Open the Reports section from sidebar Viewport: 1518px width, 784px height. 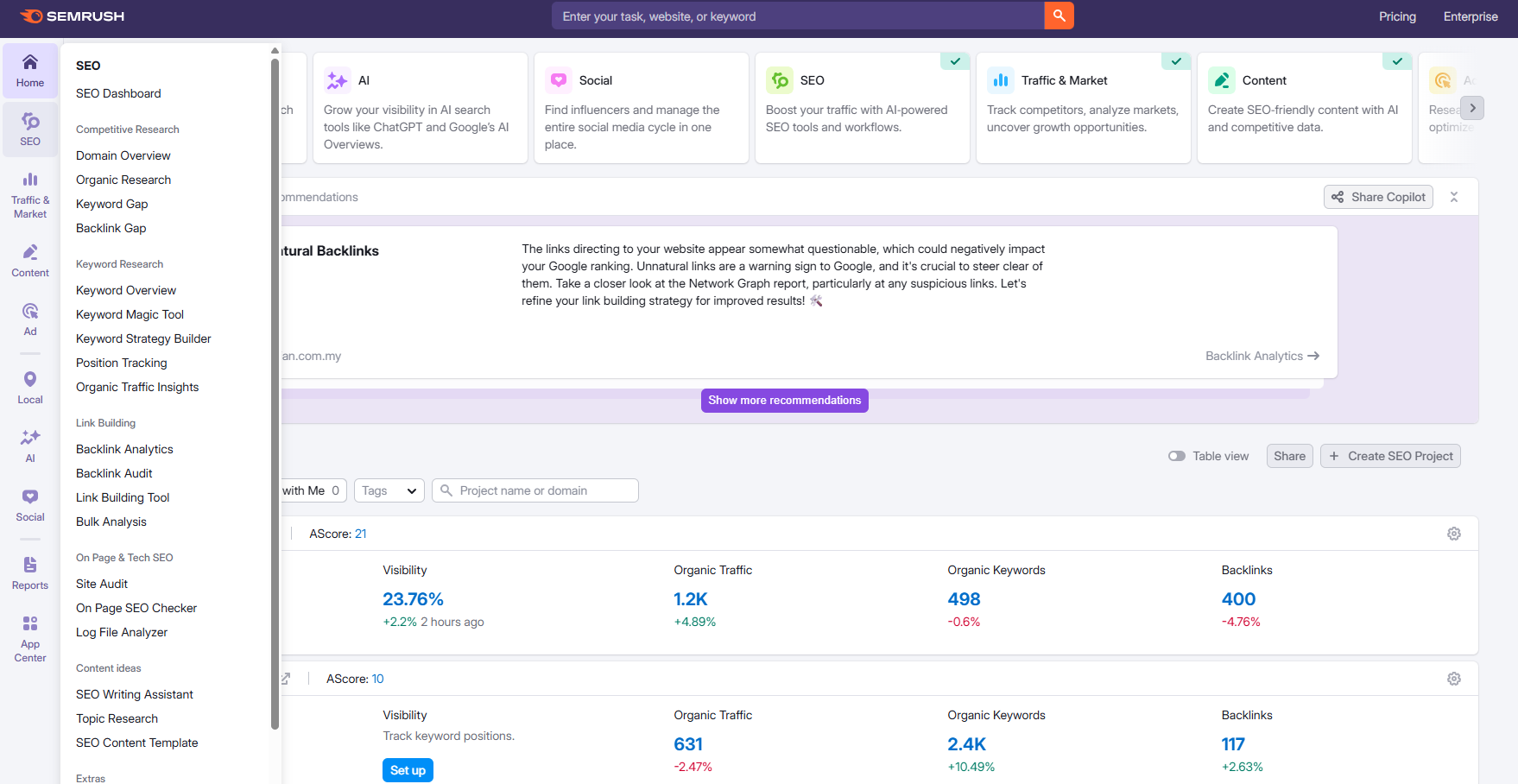tap(30, 572)
